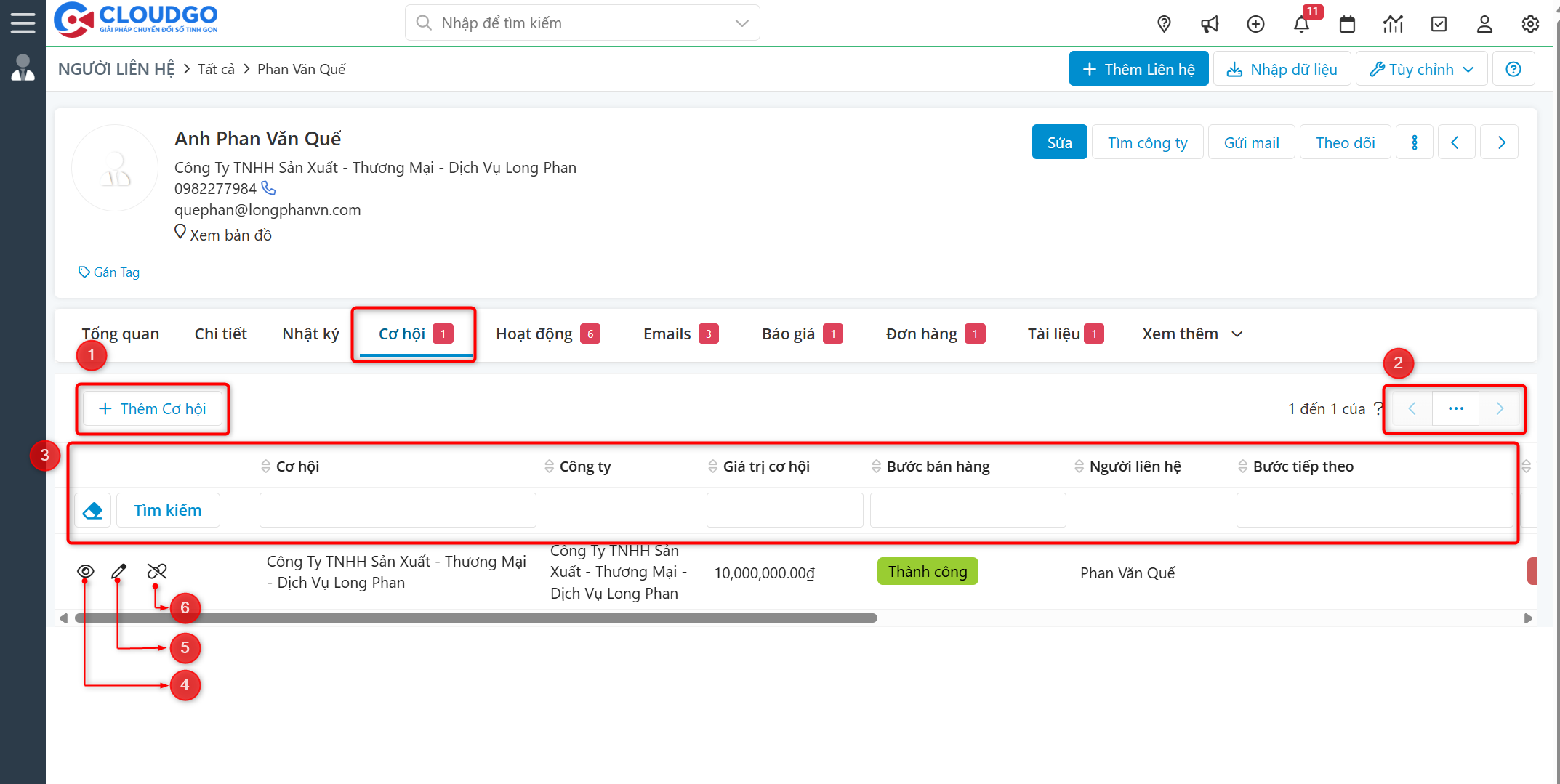
Task: Expand the search box dropdown arrow
Action: [742, 23]
